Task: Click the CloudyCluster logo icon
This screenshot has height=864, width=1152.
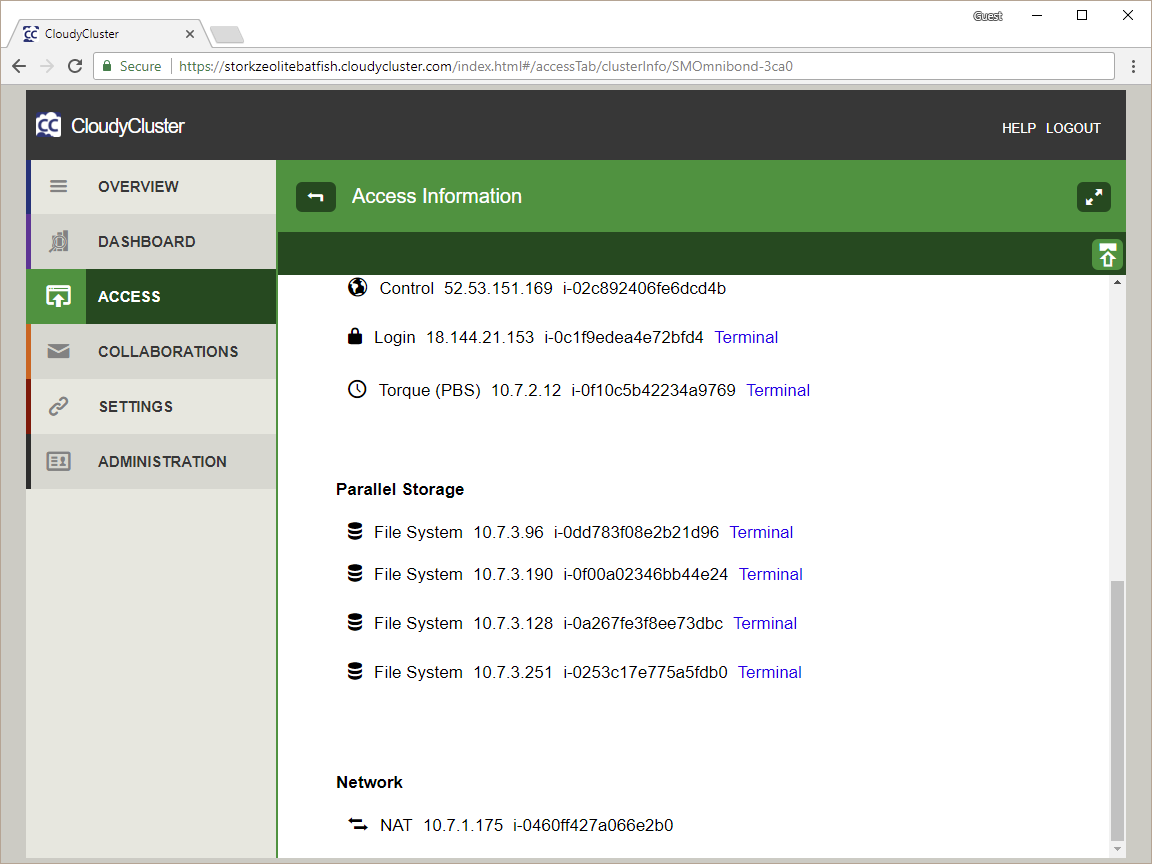Action: point(48,126)
